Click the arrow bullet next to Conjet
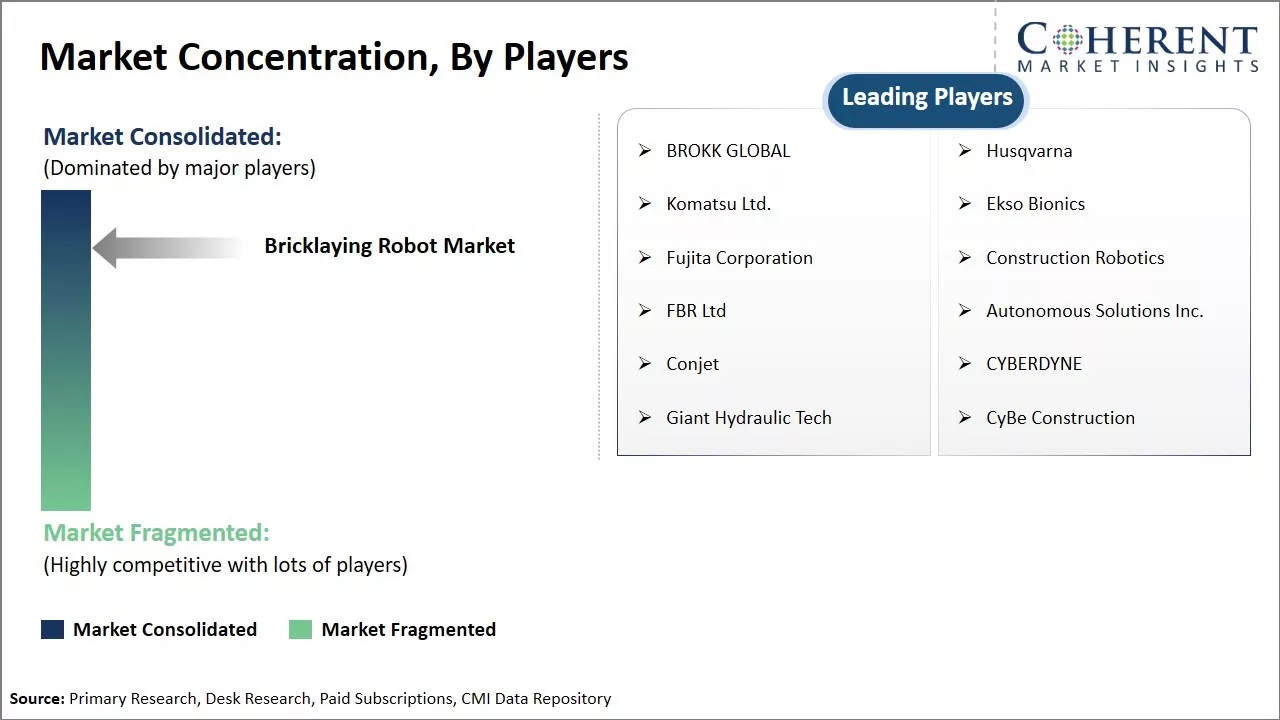The width and height of the screenshot is (1280, 720). [645, 364]
